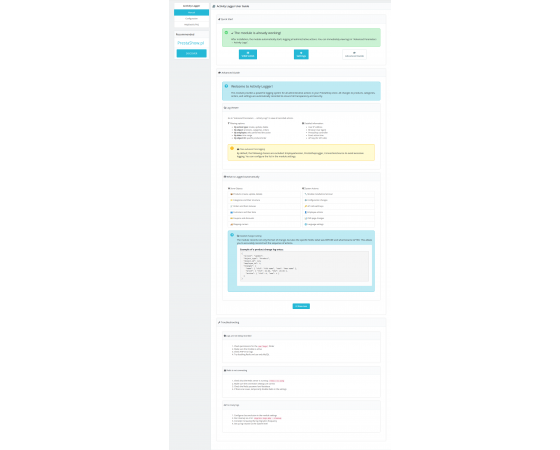Click the Language settings row
This screenshot has height=450, width=560.
pos(338,224)
